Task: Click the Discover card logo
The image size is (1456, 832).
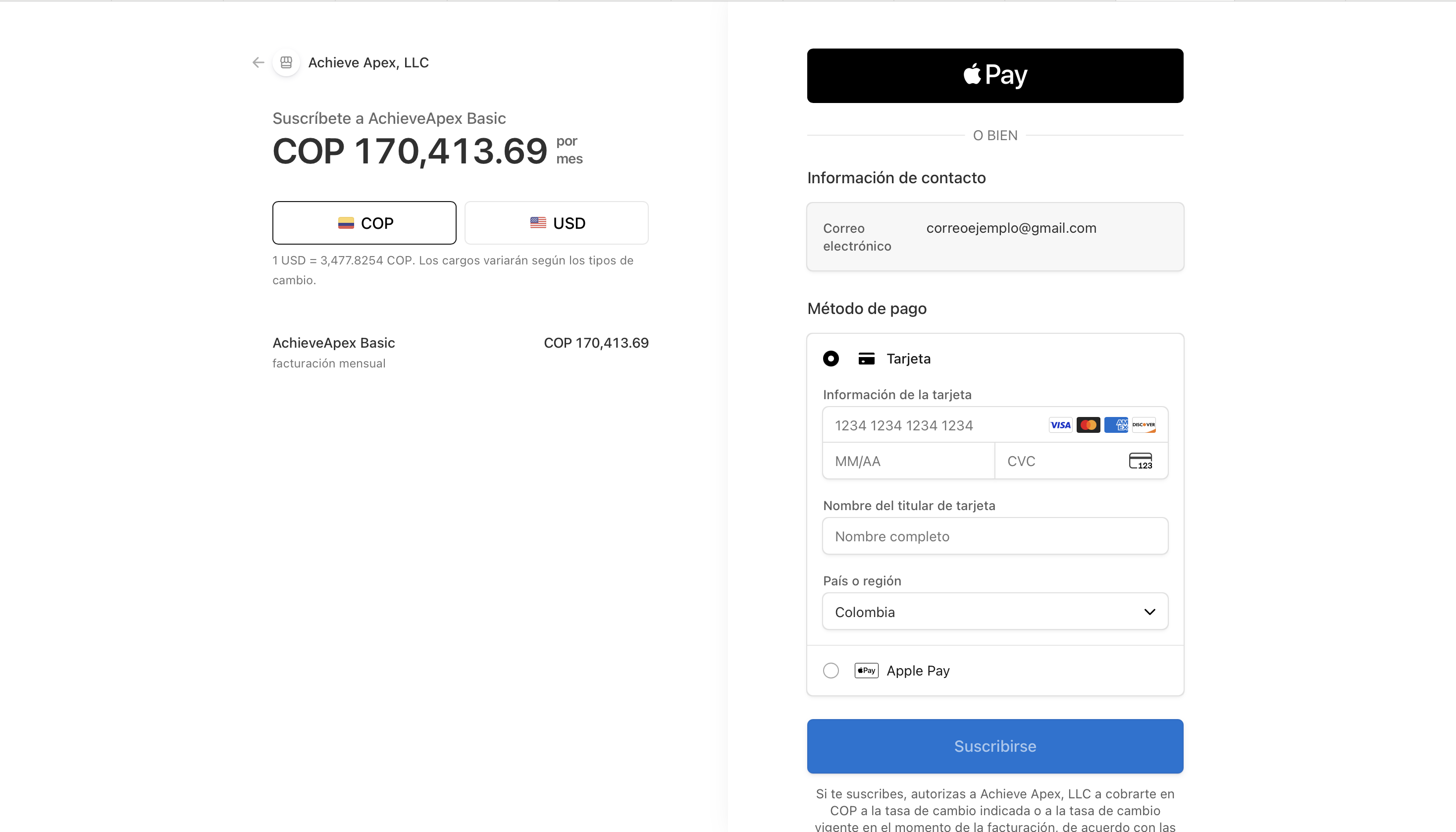Action: tap(1144, 425)
